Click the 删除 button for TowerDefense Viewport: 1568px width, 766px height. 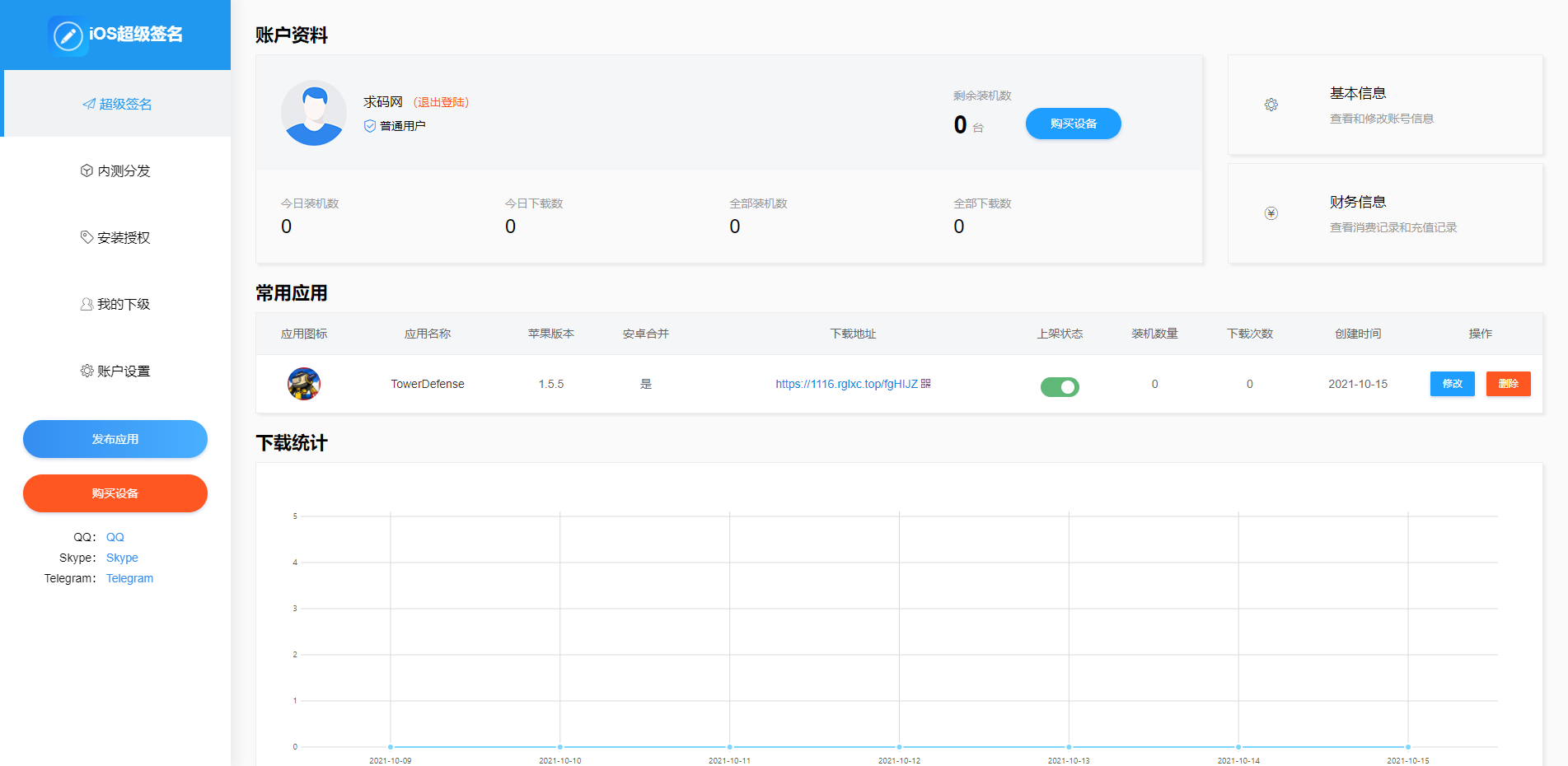[1508, 384]
